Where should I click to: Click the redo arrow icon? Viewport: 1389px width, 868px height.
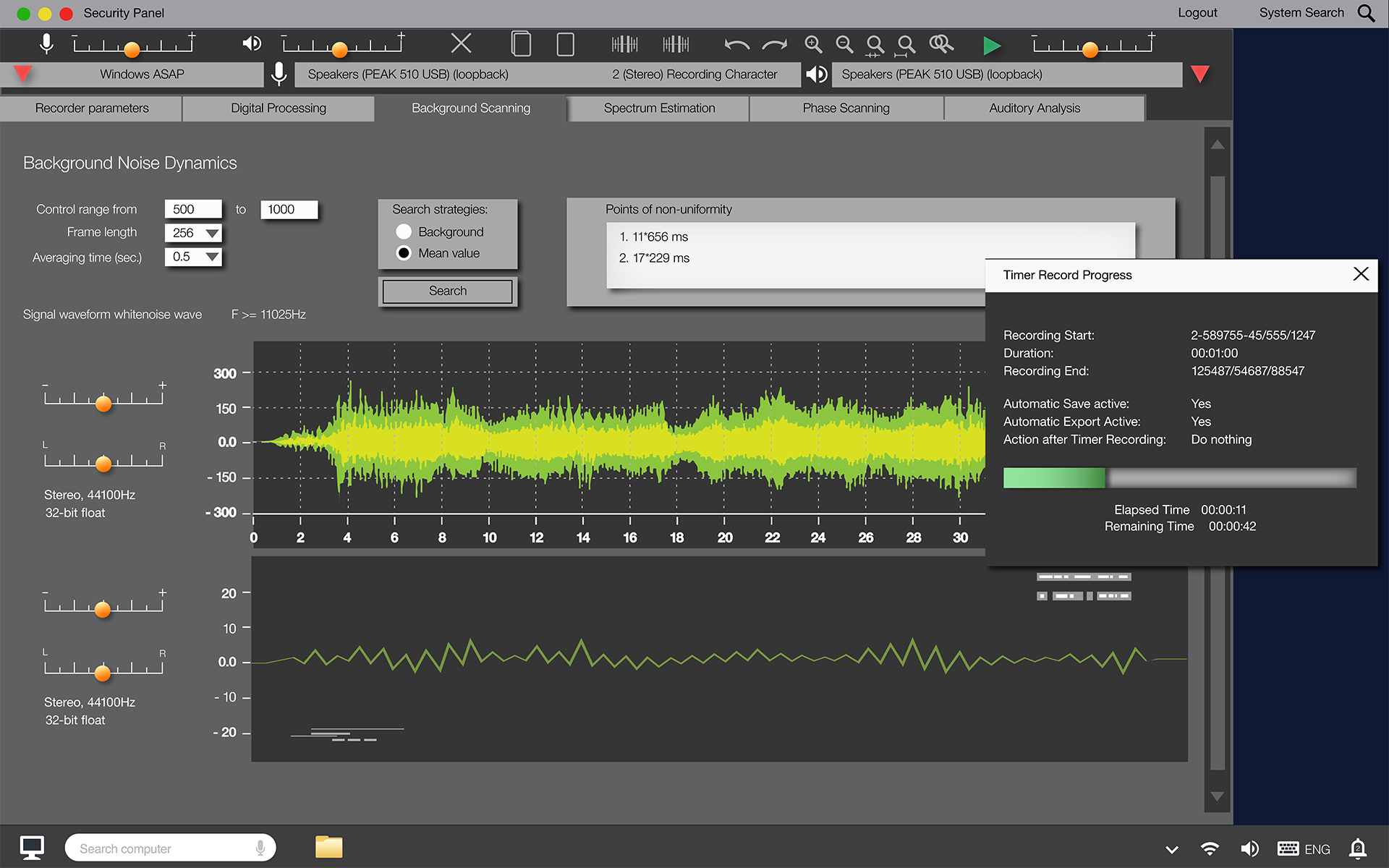click(774, 45)
